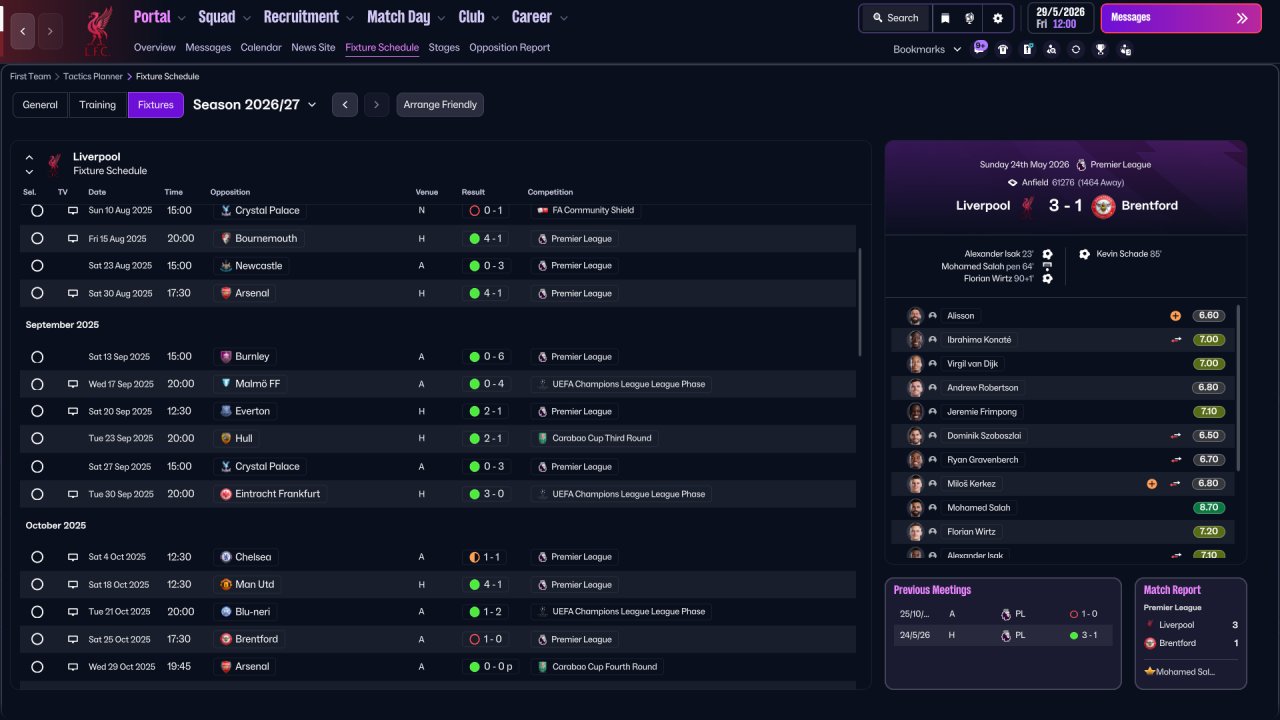Viewport: 1280px width, 720px height.
Task: Select the Newcastle fixture radio button
Action: 37,266
